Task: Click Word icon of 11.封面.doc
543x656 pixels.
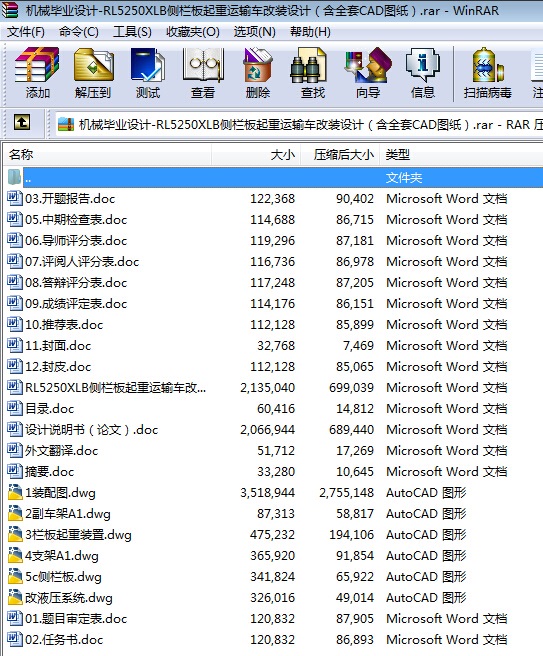Action: [15, 345]
